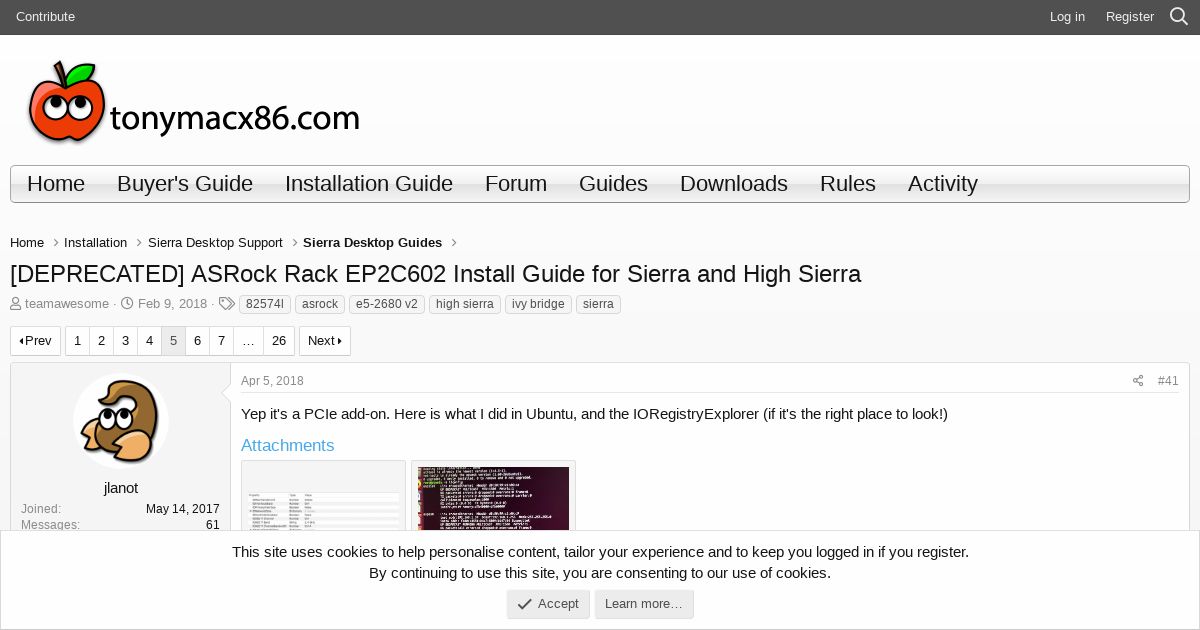This screenshot has height=630, width=1200.
Task: Click the Attachments heading
Action: (287, 445)
